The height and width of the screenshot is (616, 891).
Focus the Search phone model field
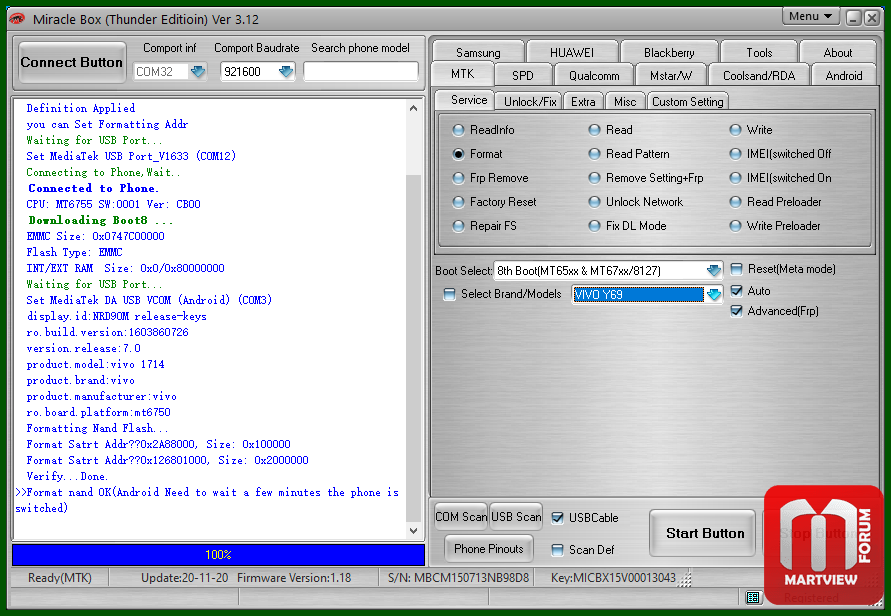click(x=361, y=72)
